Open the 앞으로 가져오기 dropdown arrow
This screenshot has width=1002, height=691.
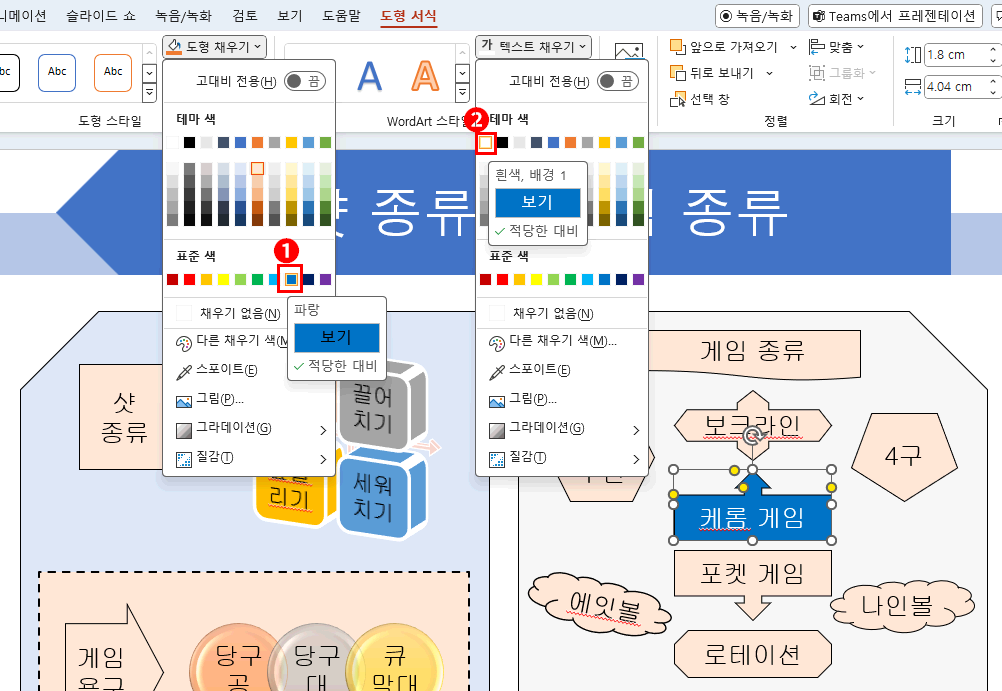[x=793, y=47]
